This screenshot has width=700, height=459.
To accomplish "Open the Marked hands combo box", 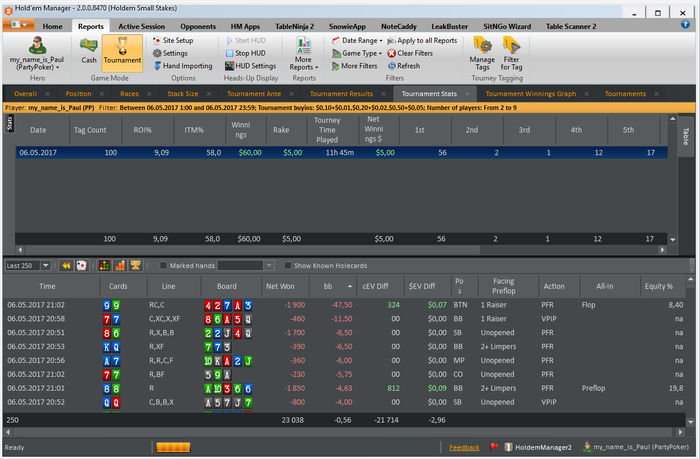I will (x=245, y=266).
